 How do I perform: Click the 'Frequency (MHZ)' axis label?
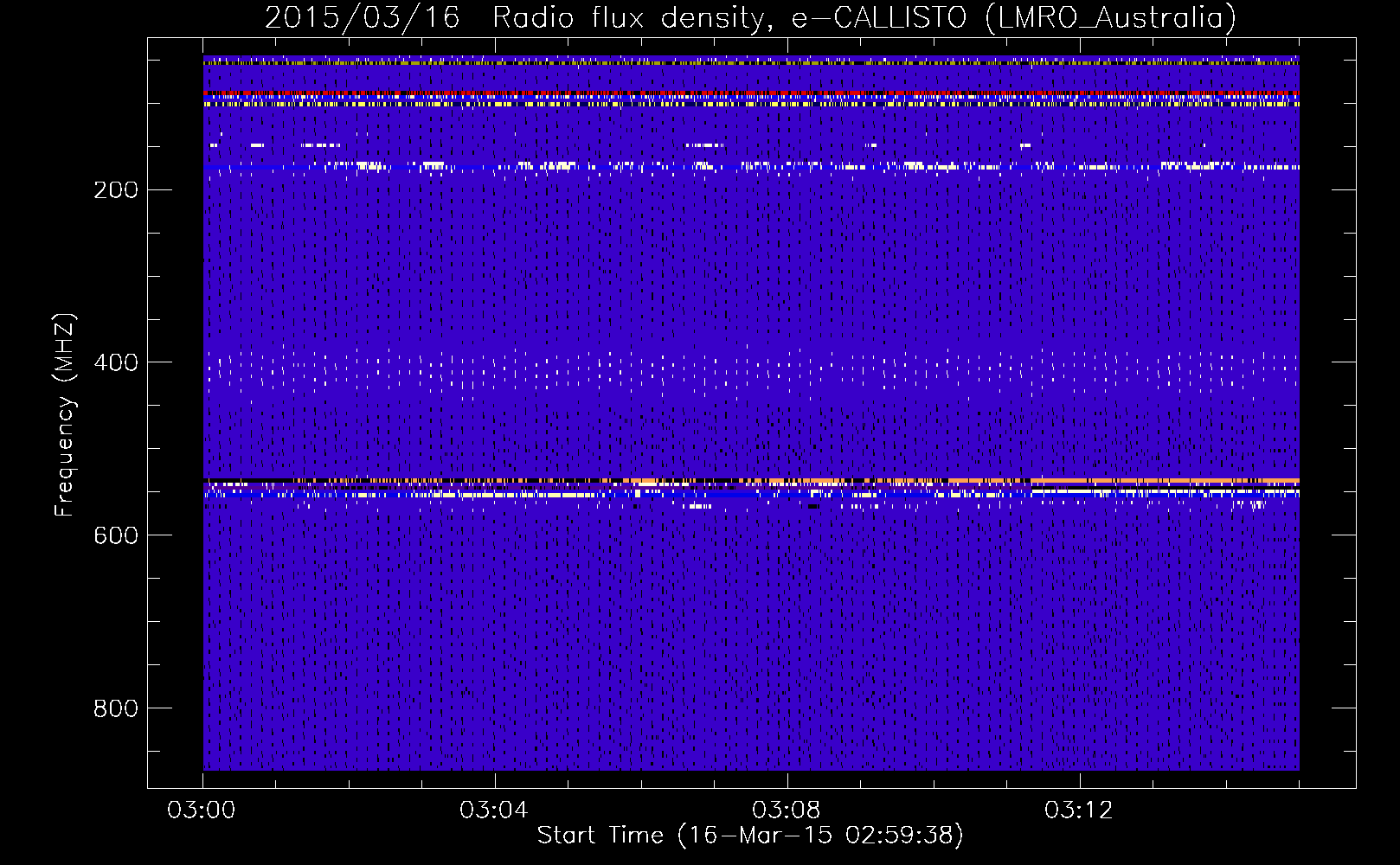click(65, 415)
